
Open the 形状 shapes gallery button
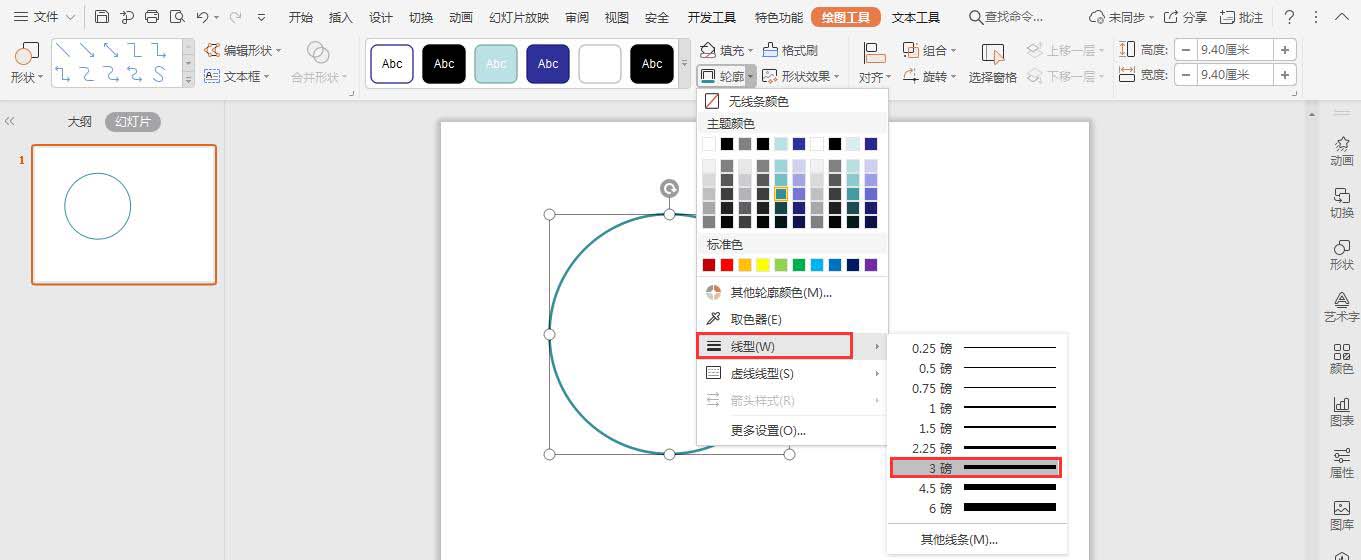(x=27, y=64)
